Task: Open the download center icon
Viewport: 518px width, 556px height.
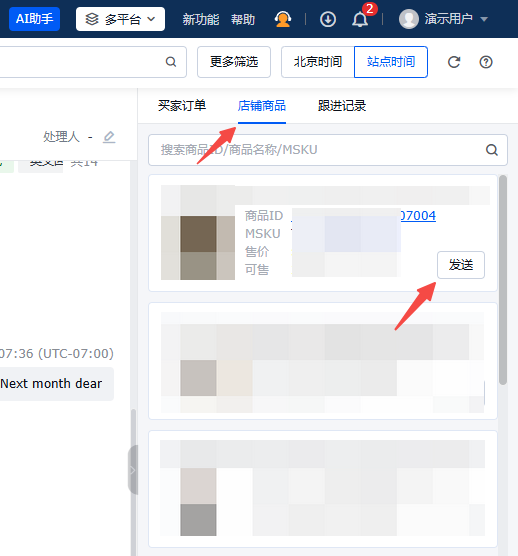Action: (x=328, y=19)
